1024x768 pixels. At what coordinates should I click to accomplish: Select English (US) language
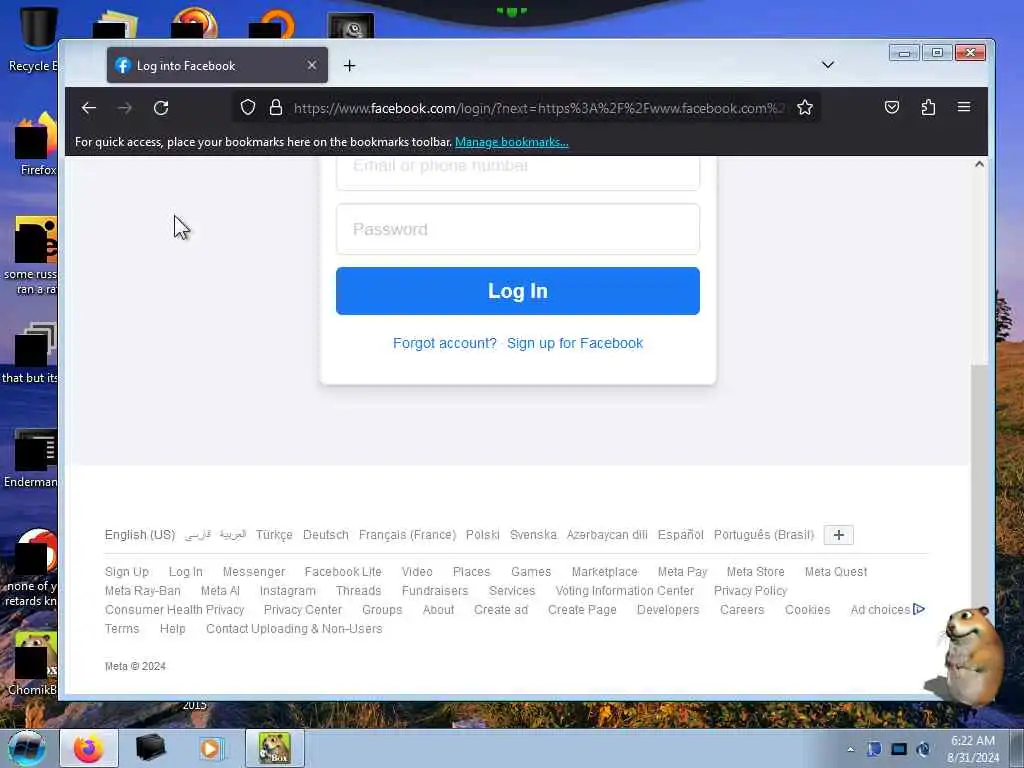140,535
